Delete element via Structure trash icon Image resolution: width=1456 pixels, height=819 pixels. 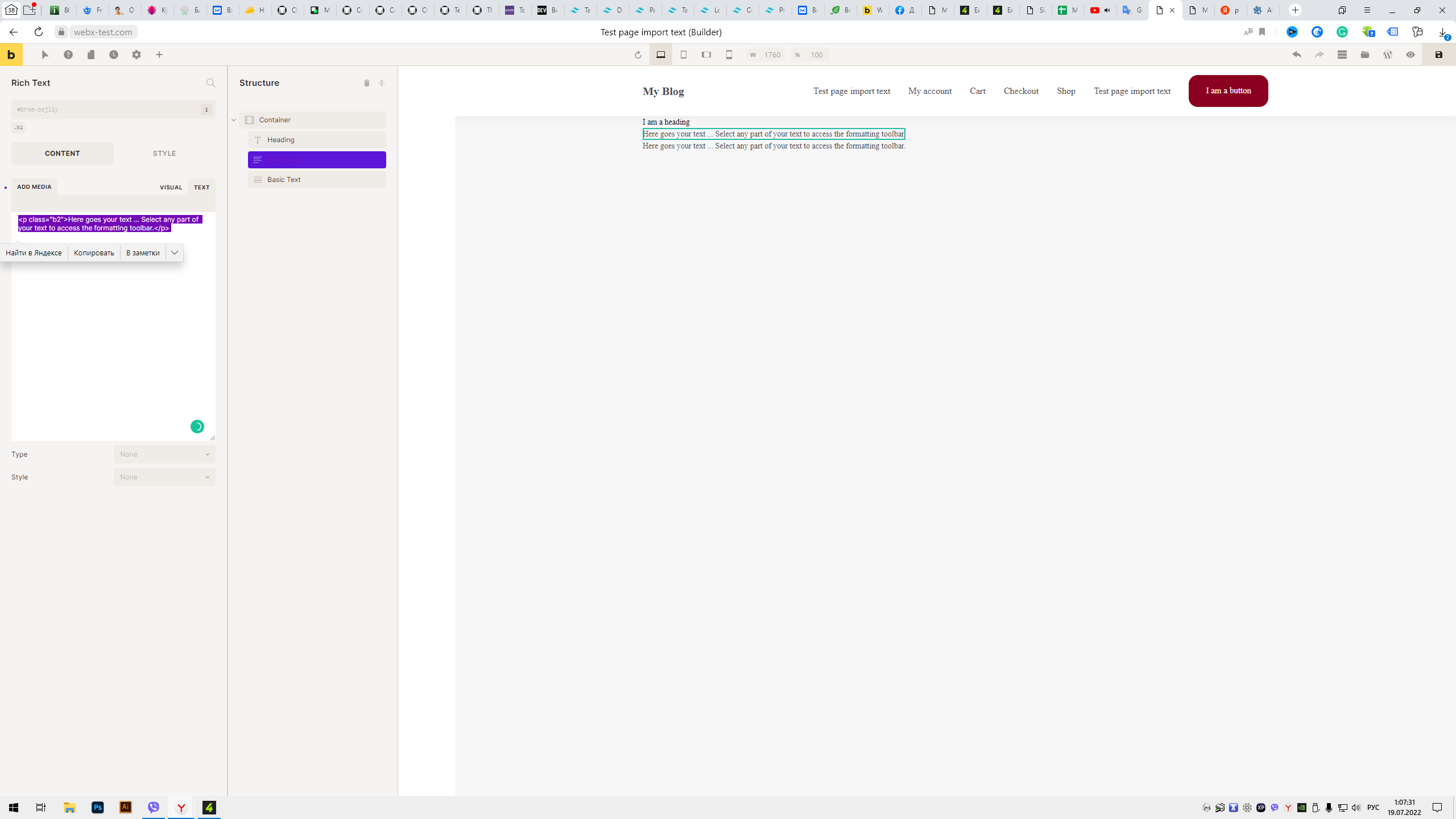tap(367, 83)
